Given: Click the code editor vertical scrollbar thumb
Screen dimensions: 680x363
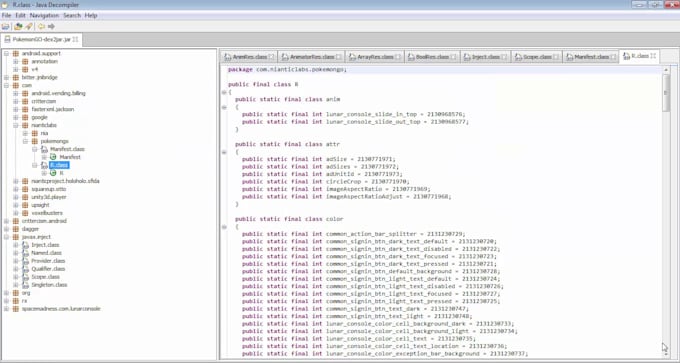Looking at the screenshot, I should pos(666,93).
